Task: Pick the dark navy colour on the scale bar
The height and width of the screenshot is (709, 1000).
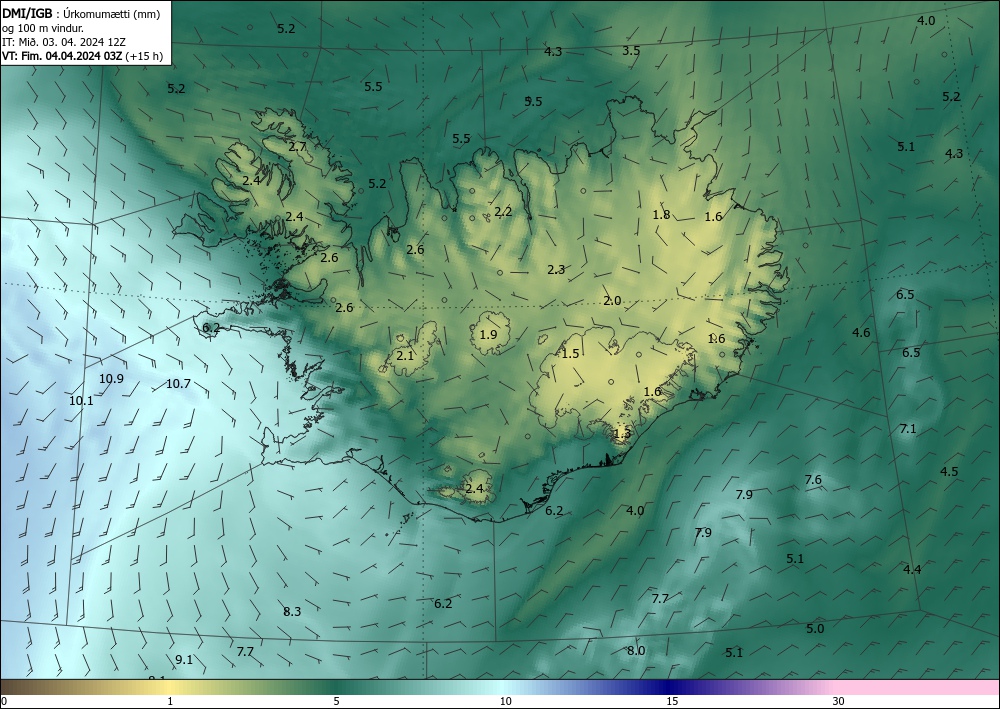Action: pyautogui.click(x=668, y=687)
